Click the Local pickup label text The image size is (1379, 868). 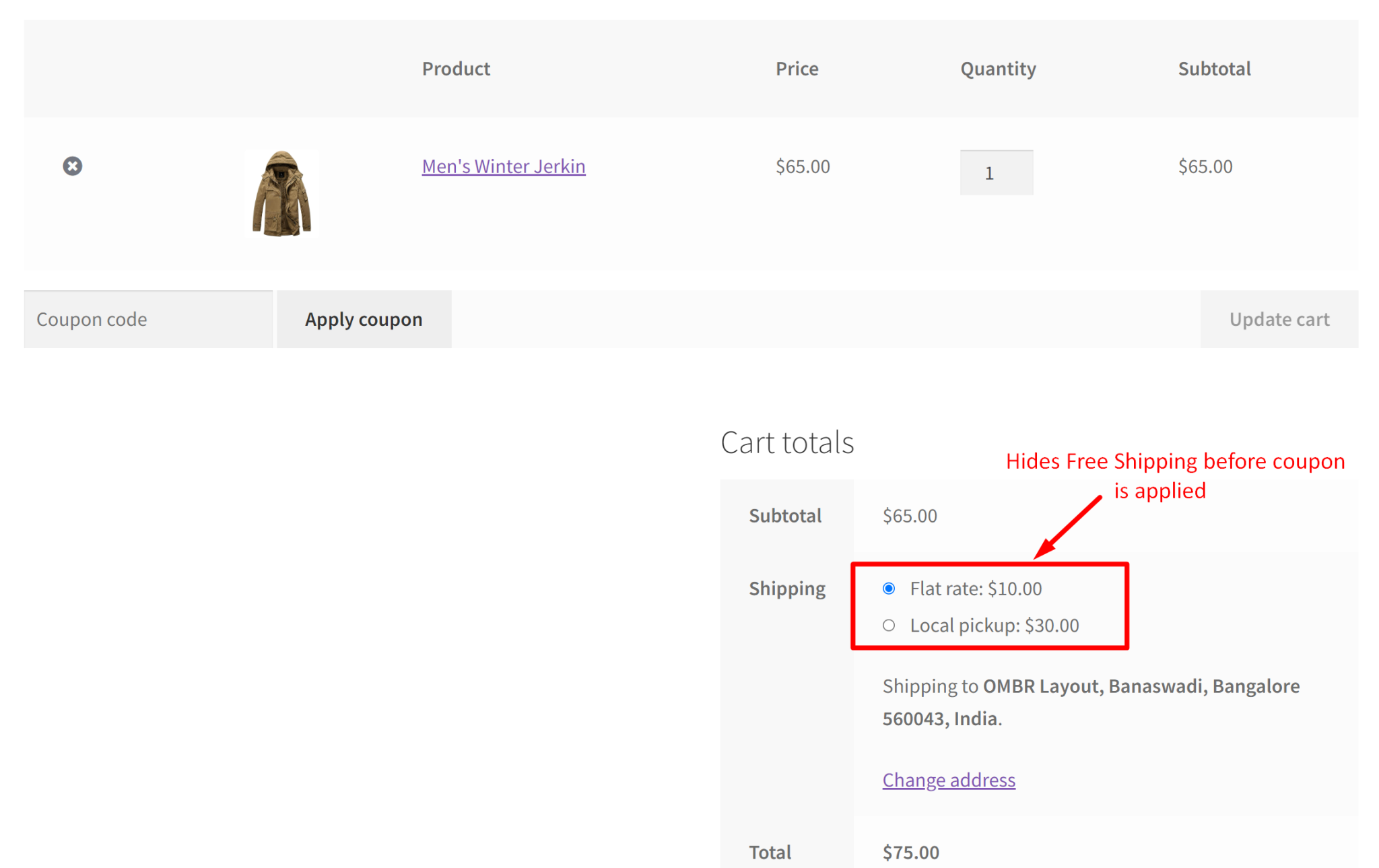(994, 626)
